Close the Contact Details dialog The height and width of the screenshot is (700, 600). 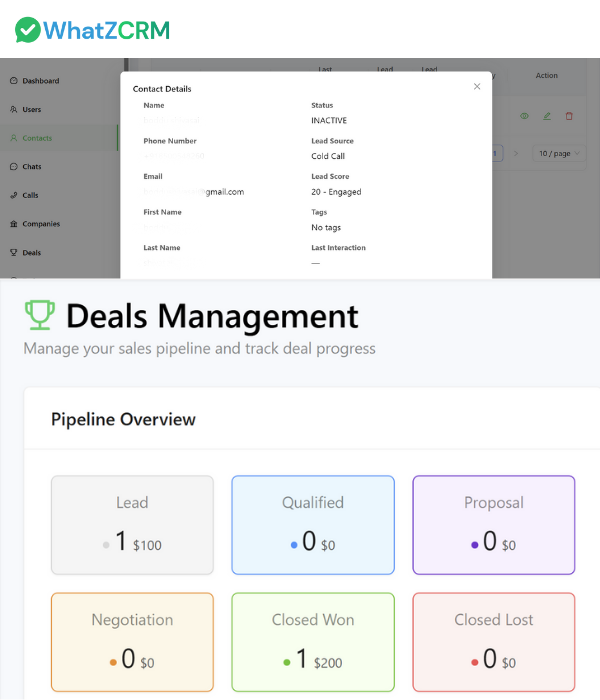tap(477, 87)
